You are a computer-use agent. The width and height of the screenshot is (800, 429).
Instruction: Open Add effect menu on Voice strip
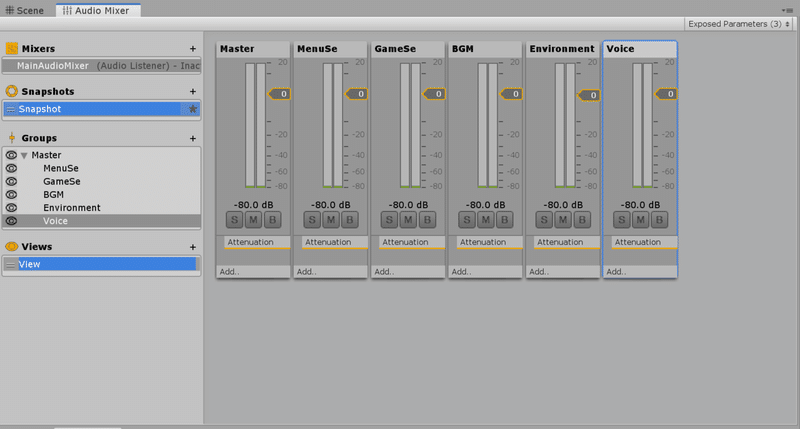pos(640,272)
